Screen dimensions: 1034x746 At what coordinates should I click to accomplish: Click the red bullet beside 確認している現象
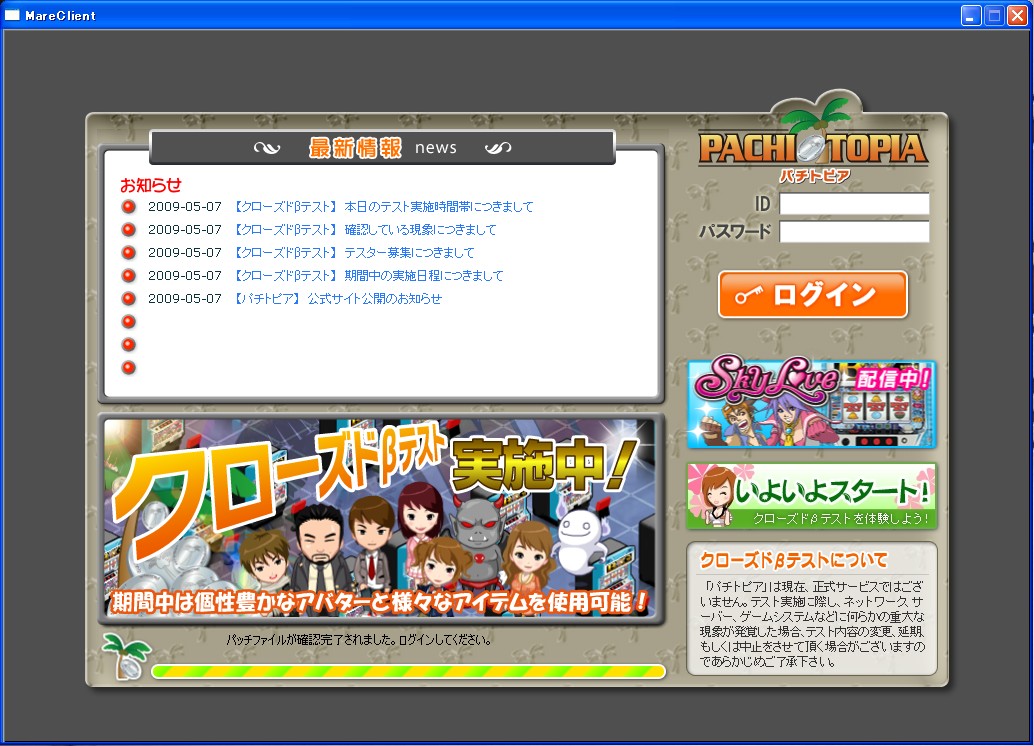point(129,230)
